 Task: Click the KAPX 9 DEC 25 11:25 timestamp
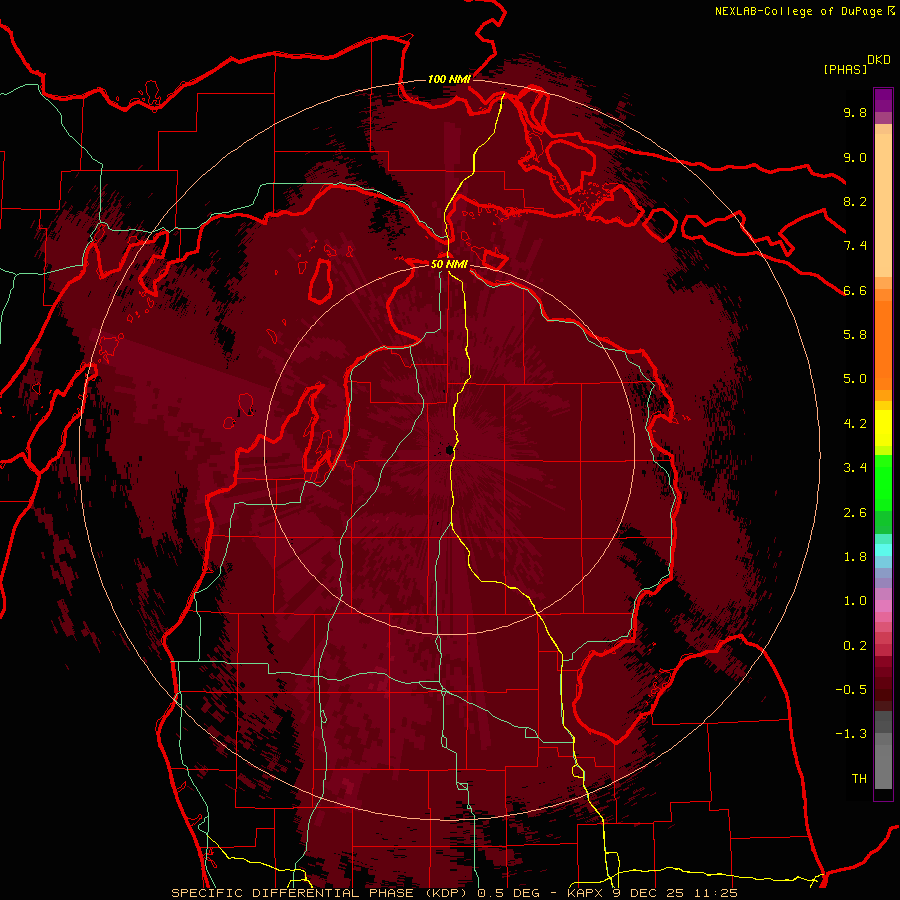(652, 893)
